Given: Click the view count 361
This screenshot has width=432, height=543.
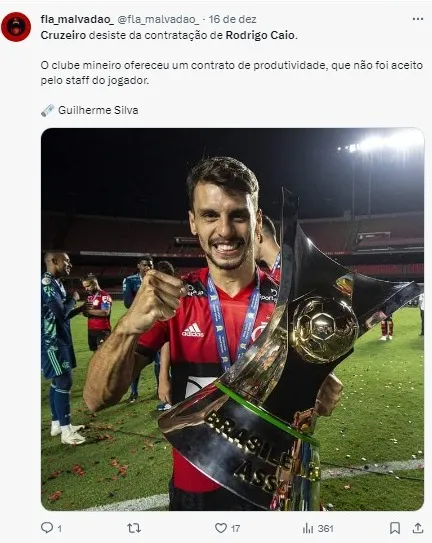Looking at the screenshot, I should pos(325,529).
